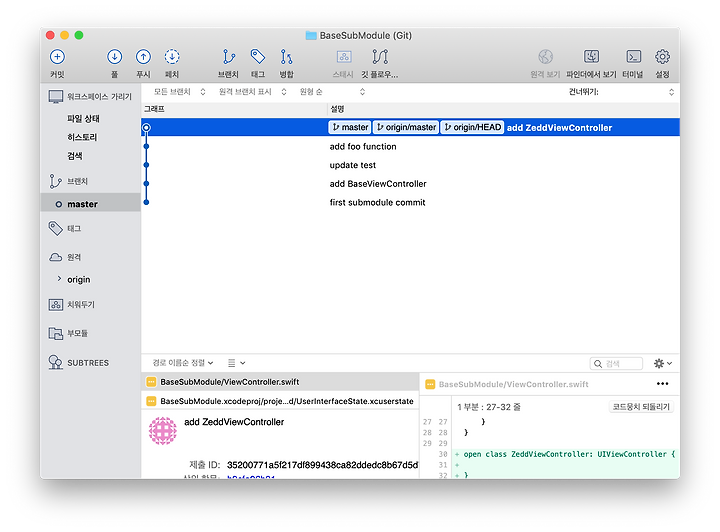The width and height of the screenshot is (720, 532).
Task: Click the Stashes (치워두기) icon in sidebar
Action: coord(56,304)
